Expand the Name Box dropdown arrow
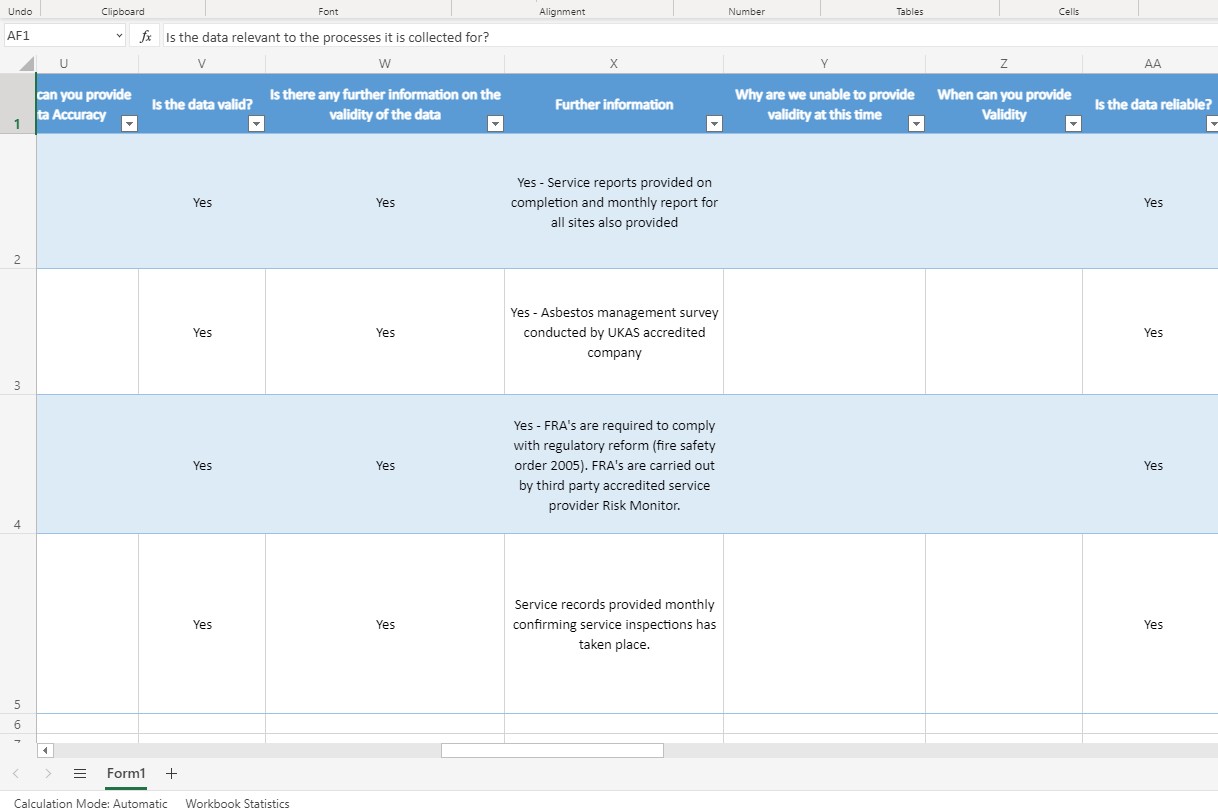1218x811 pixels. pos(120,36)
